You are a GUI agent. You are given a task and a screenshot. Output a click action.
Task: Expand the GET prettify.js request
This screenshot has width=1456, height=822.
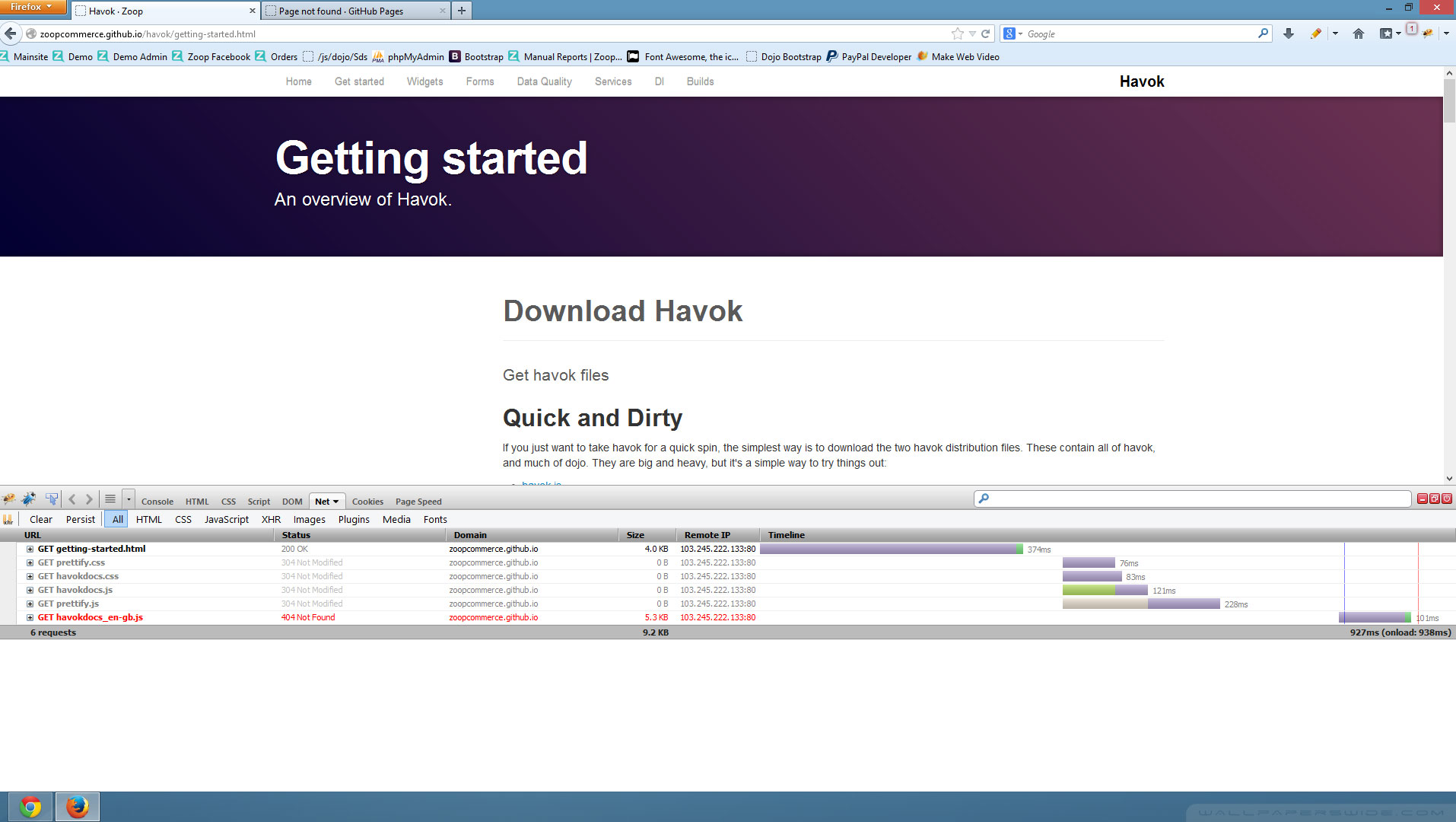tap(30, 604)
